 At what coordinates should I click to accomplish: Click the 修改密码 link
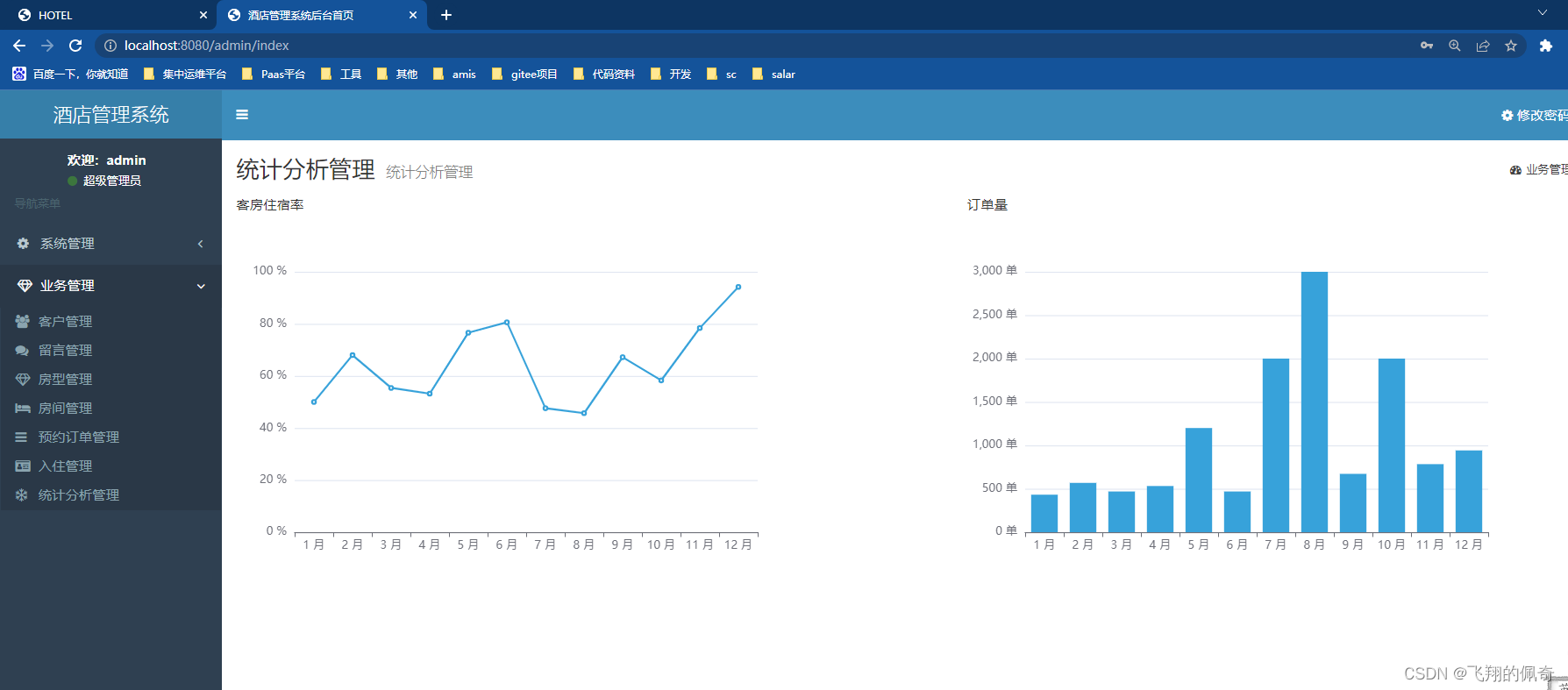coord(1542,116)
